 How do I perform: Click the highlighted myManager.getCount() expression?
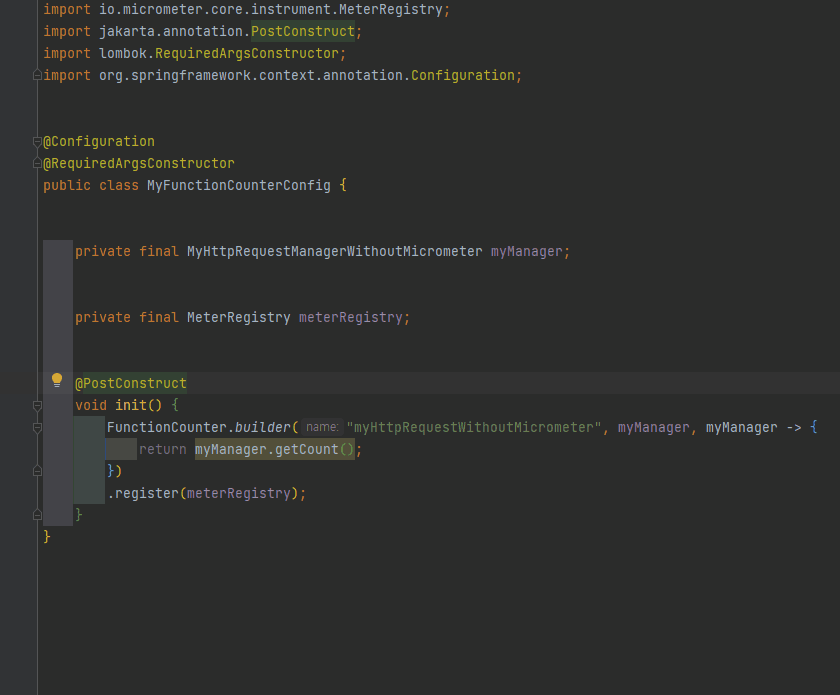[274, 449]
